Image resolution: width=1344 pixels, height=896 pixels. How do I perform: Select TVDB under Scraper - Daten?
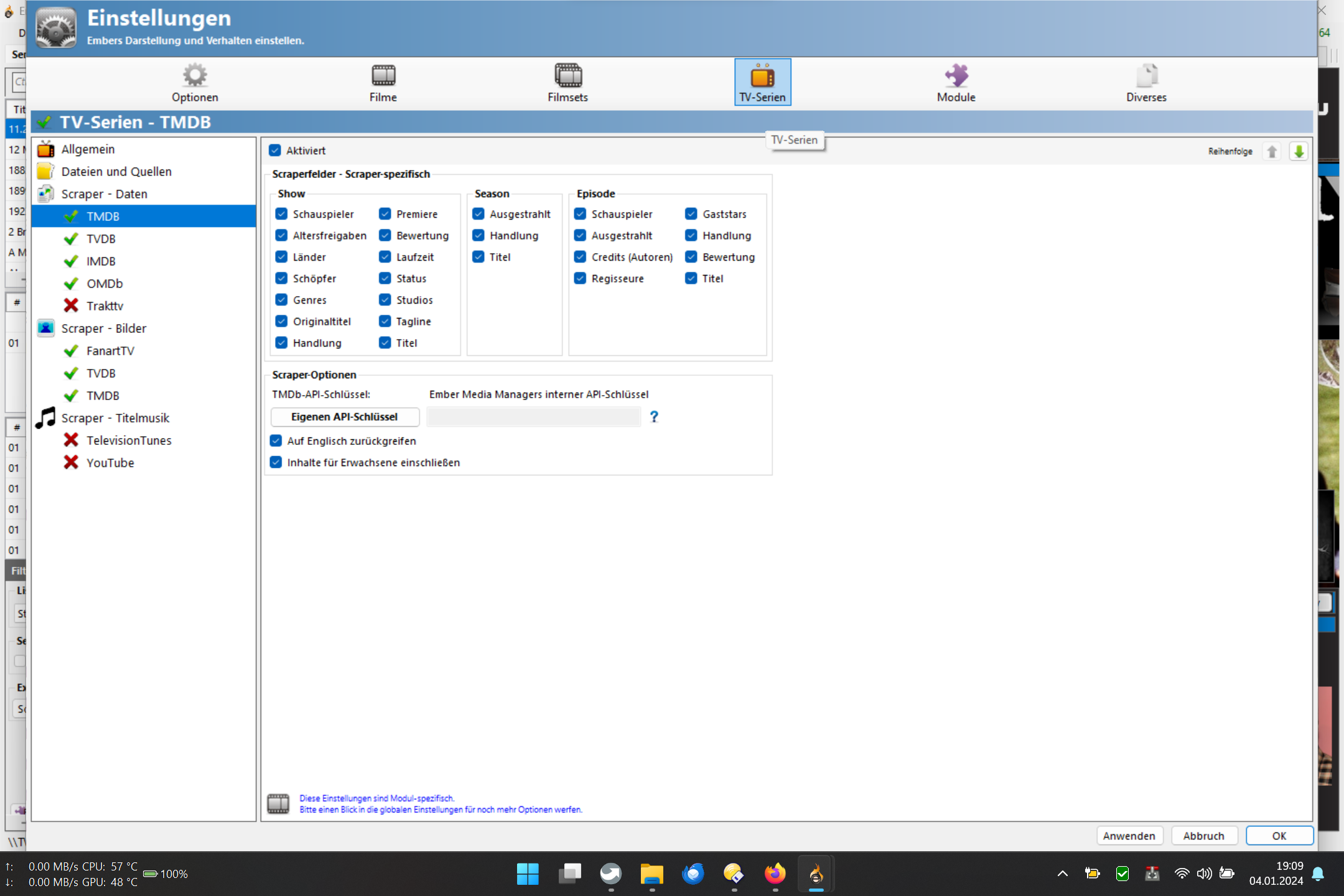(101, 239)
